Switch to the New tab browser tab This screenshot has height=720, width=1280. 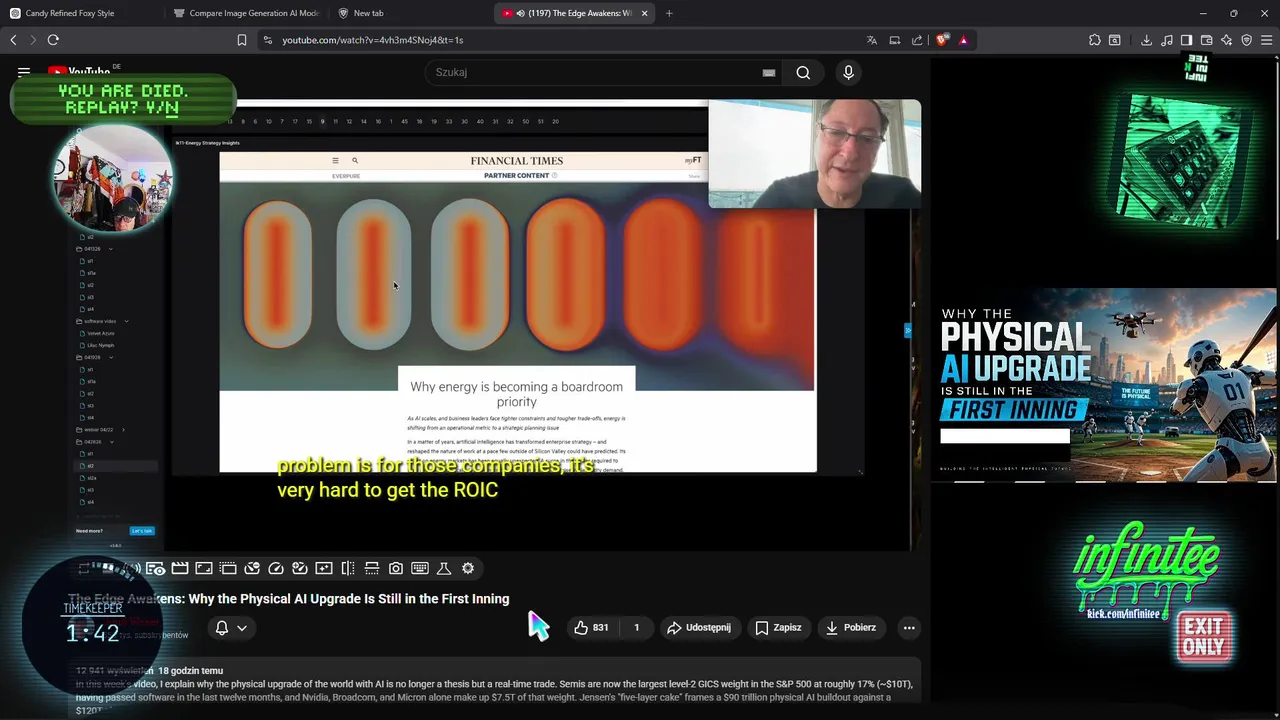(410, 13)
